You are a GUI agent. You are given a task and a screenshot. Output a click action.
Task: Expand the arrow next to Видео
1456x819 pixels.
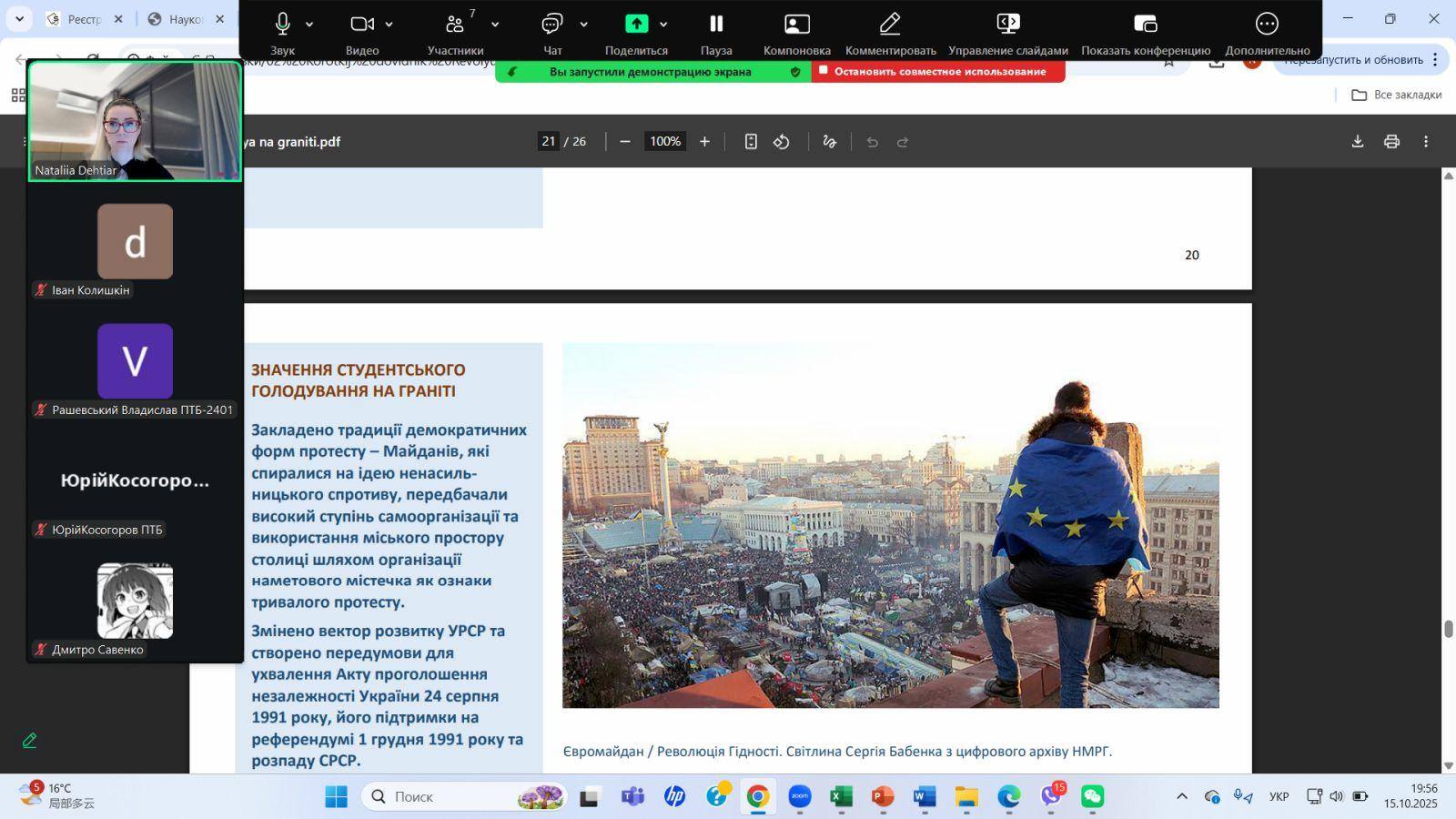(x=389, y=25)
